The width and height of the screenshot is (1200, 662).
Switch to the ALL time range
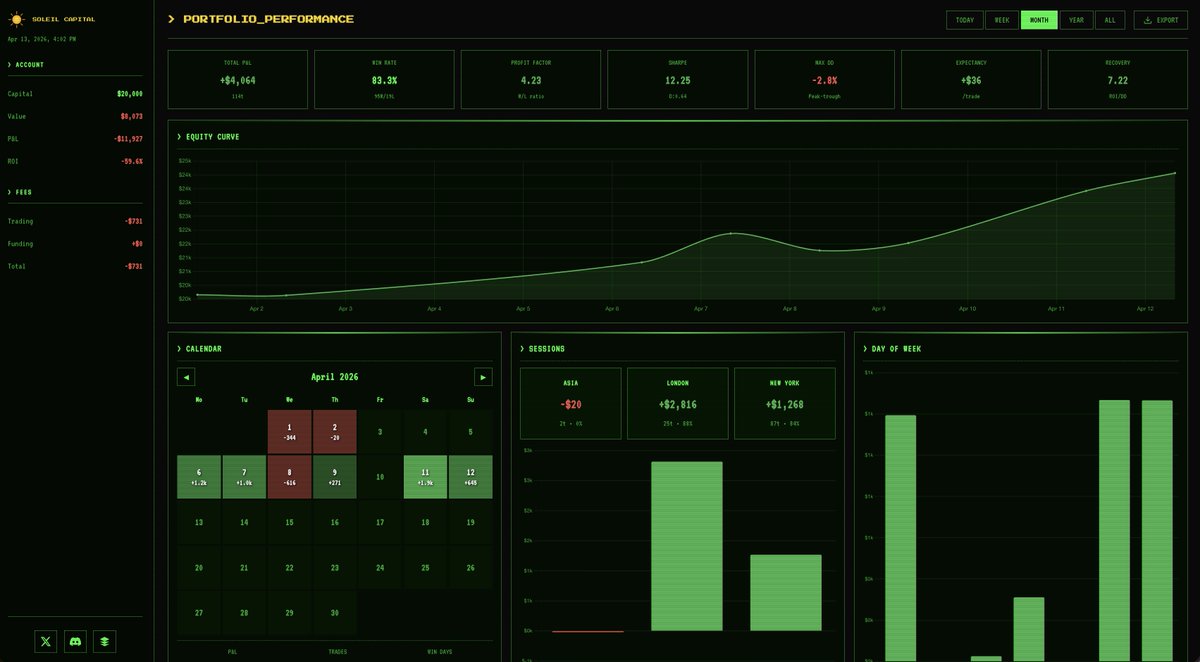click(x=1110, y=20)
